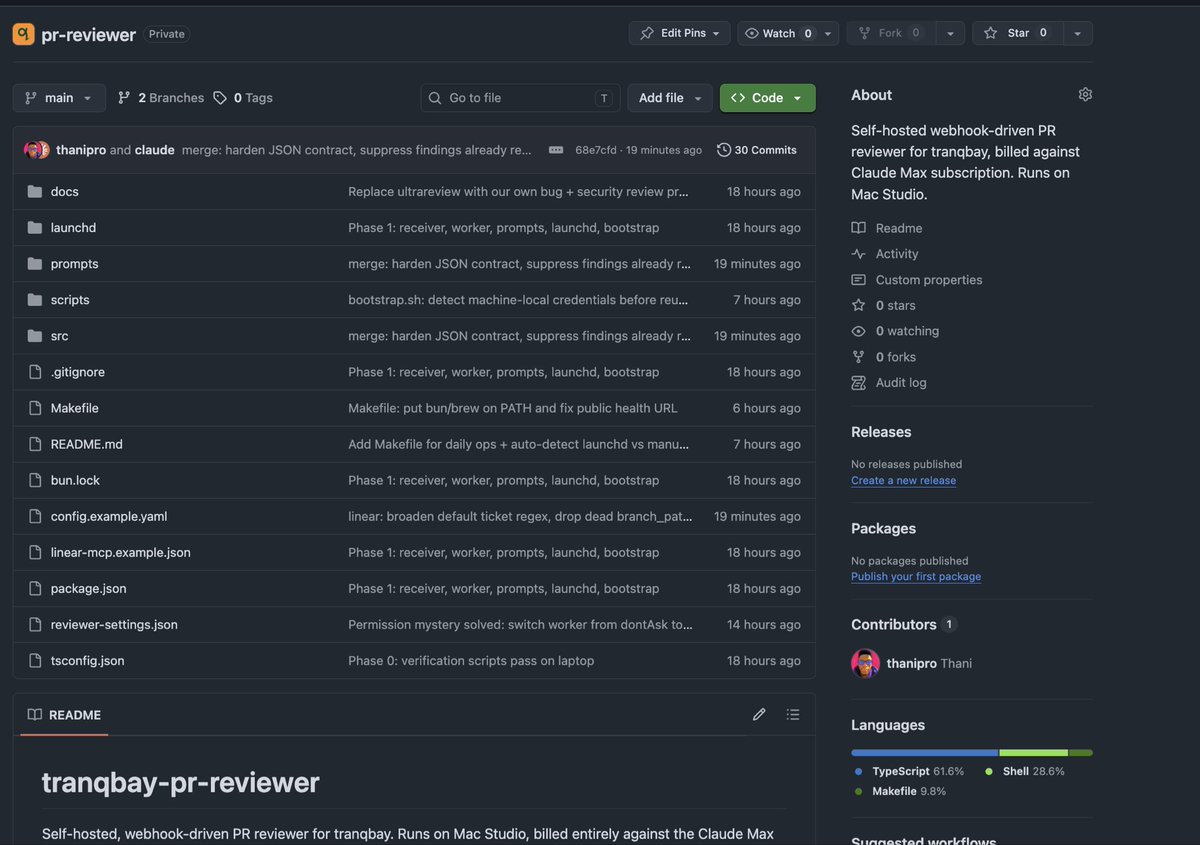
Task: Click the Watch button
Action: tap(778, 33)
